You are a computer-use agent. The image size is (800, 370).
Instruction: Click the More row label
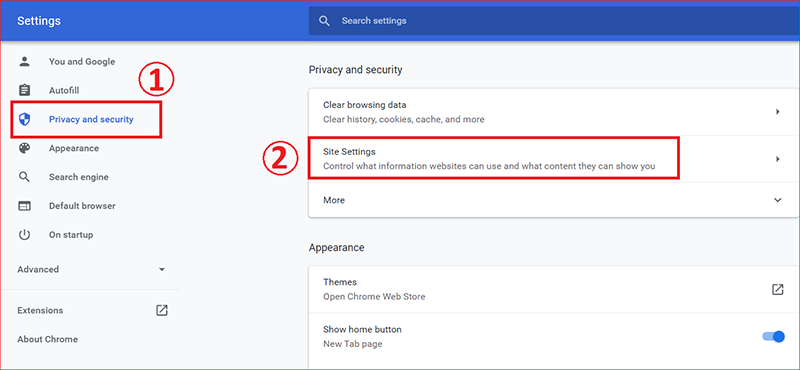pos(334,200)
